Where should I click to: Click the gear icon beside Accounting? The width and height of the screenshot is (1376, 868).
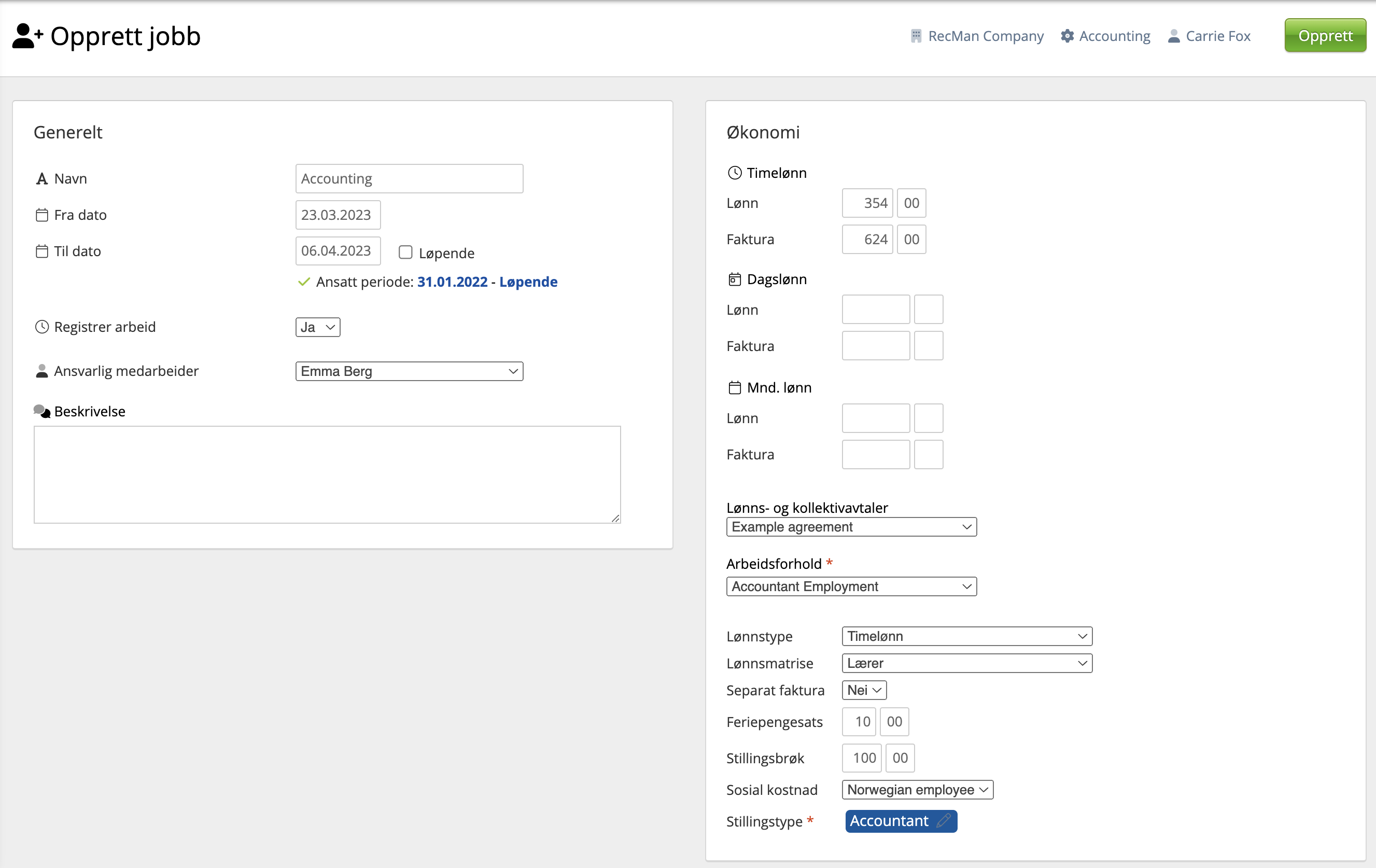click(x=1066, y=36)
